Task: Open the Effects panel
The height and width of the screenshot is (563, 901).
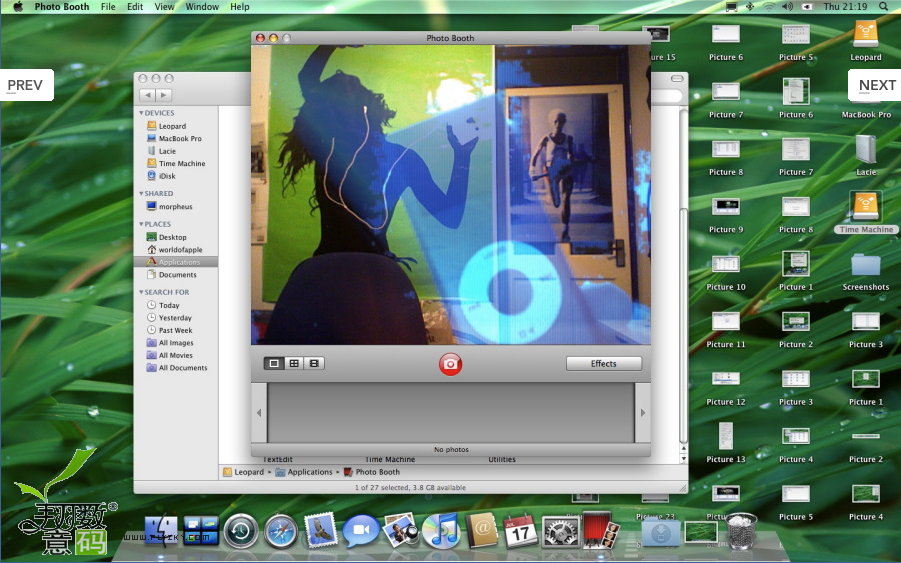Action: tap(604, 364)
